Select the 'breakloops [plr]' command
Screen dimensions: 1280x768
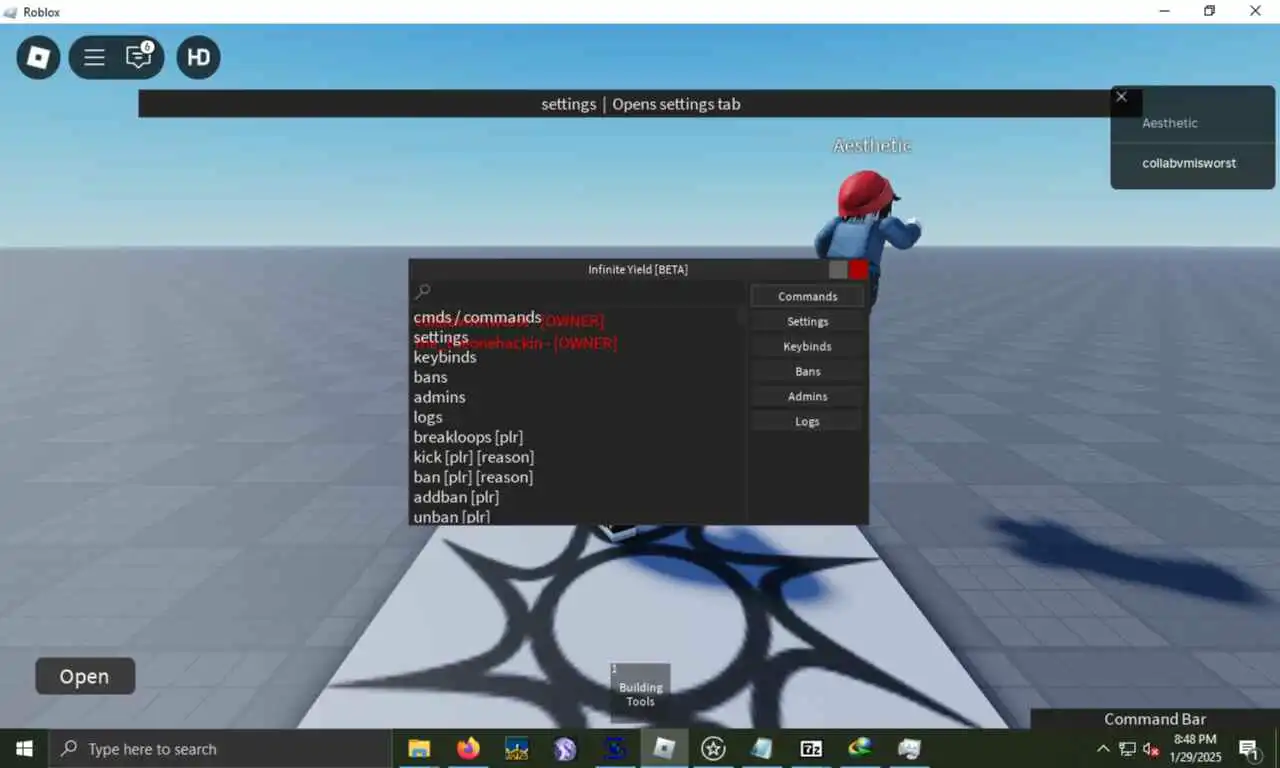click(x=468, y=437)
